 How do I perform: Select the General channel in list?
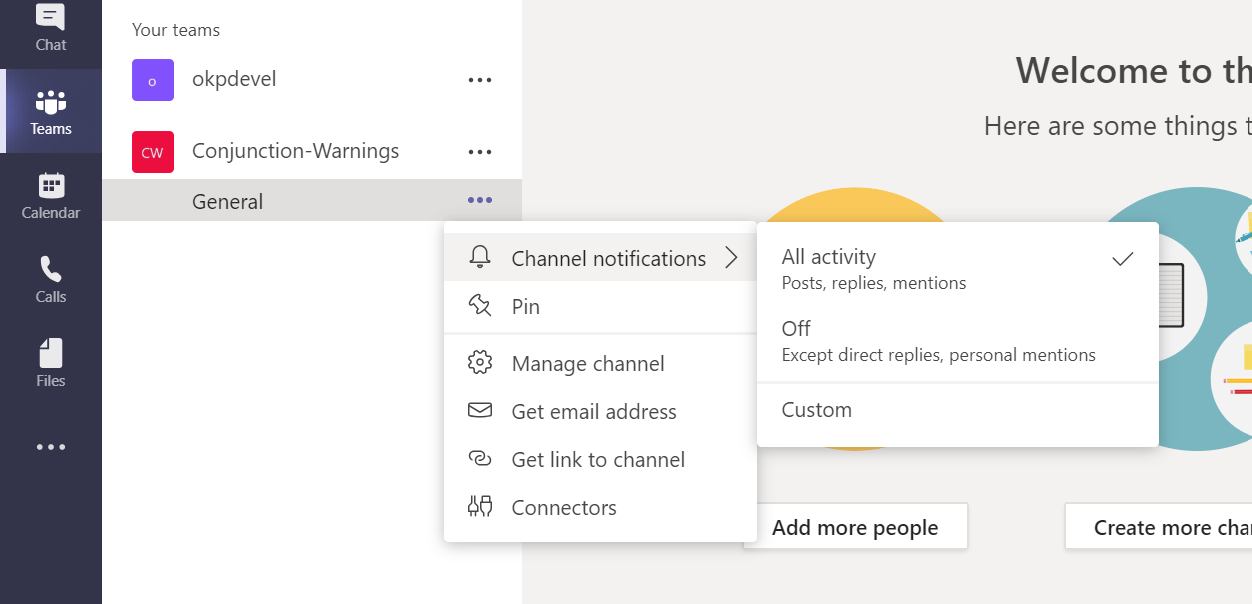point(228,201)
